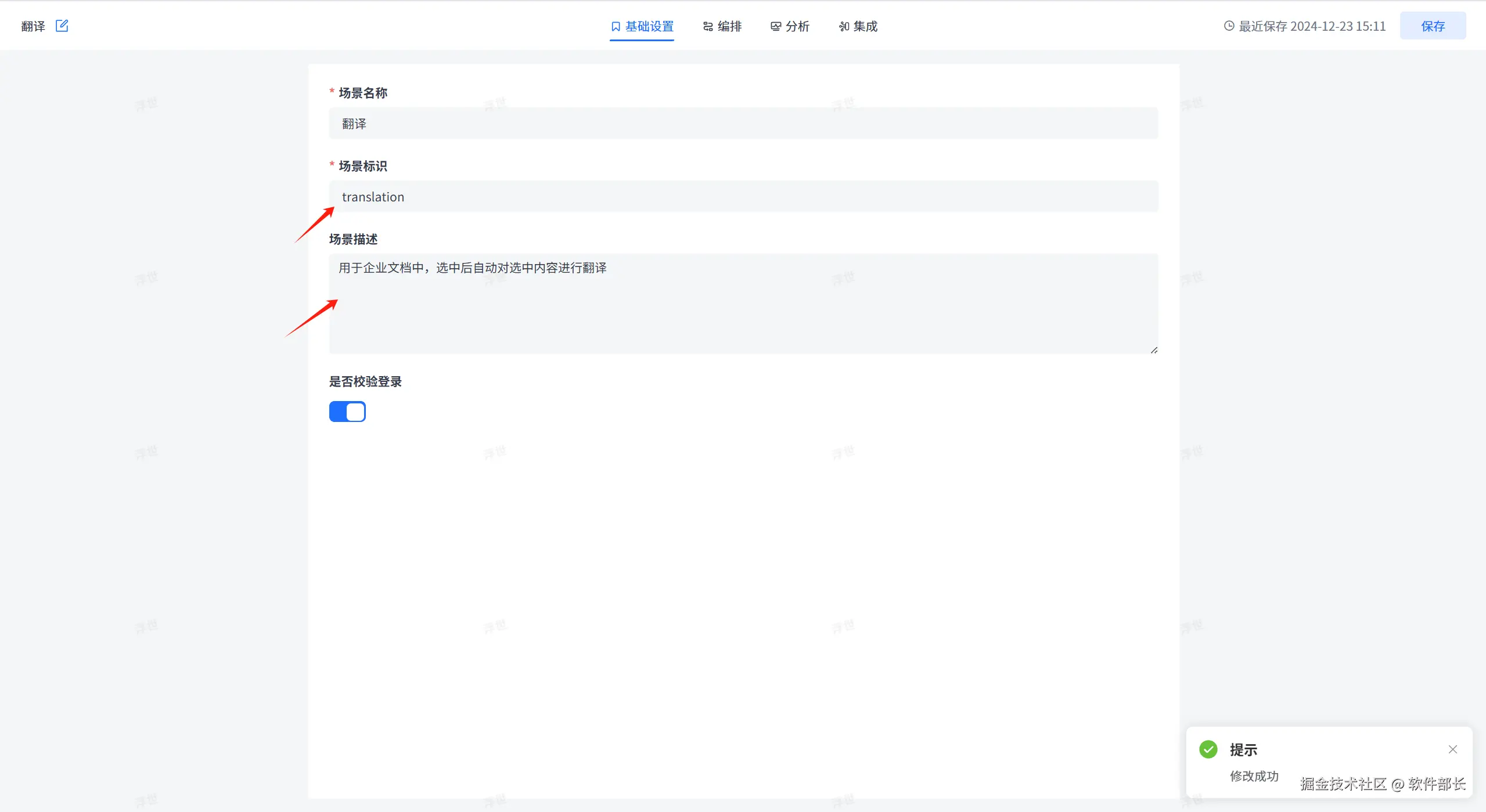The width and height of the screenshot is (1486, 812).
Task: Click the workflow icon before 编排
Action: point(708,27)
